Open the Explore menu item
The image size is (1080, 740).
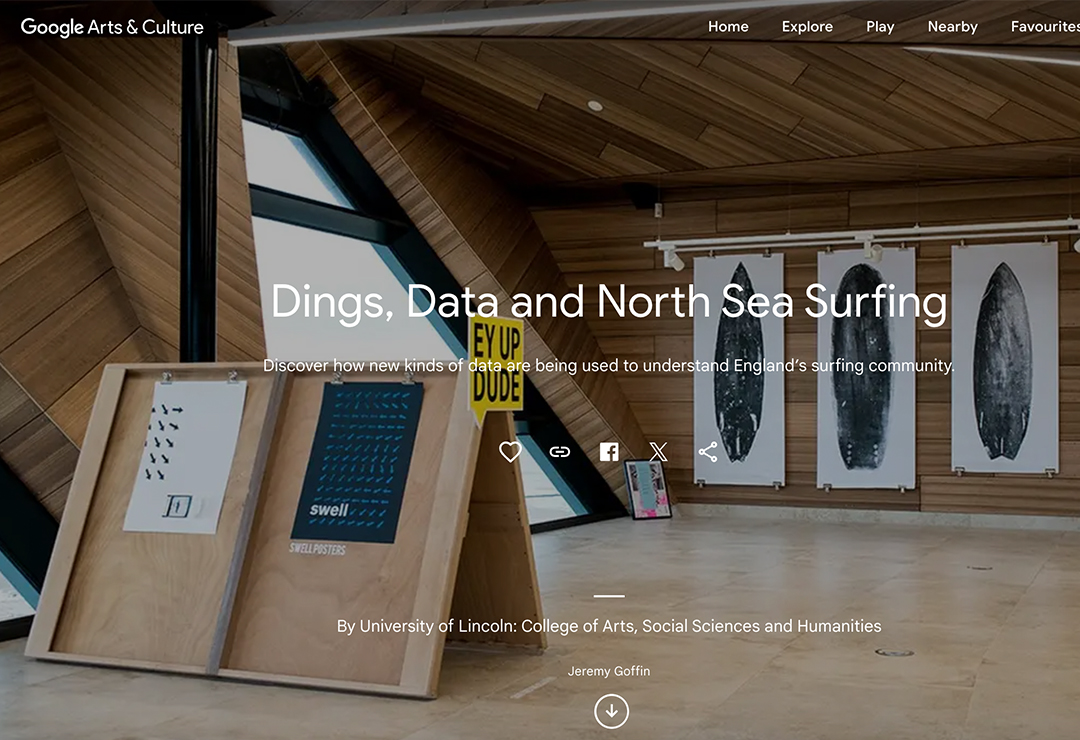(x=807, y=27)
